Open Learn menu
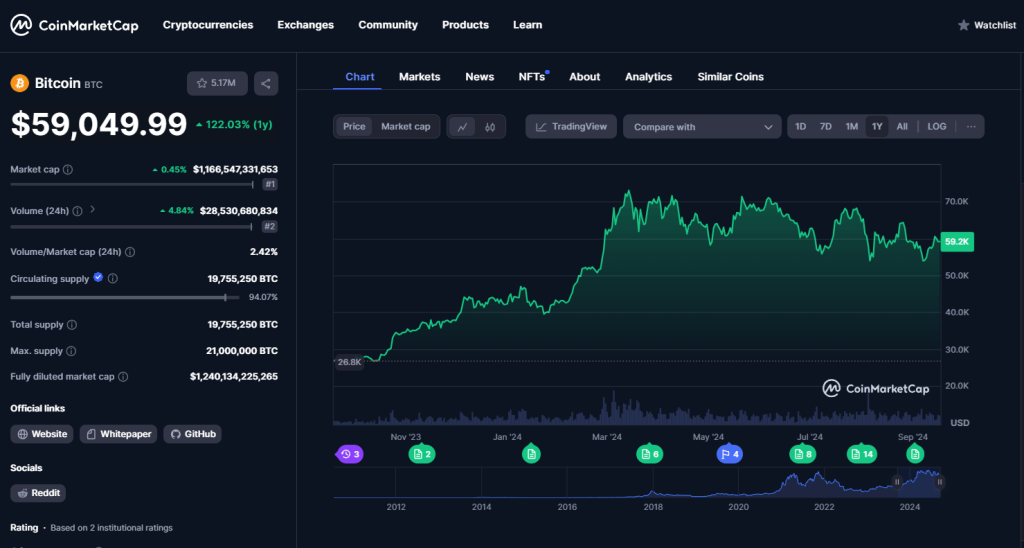 [528, 25]
